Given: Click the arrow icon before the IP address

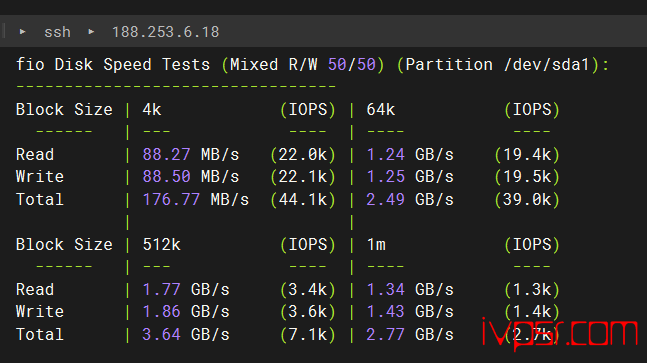Looking at the screenshot, I should coord(91,31).
